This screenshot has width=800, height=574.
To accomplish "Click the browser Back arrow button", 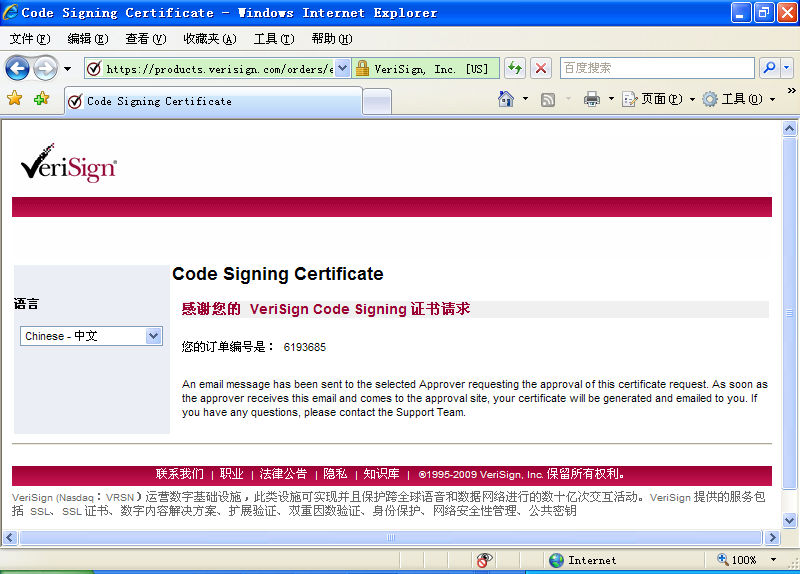I will click(x=17, y=68).
